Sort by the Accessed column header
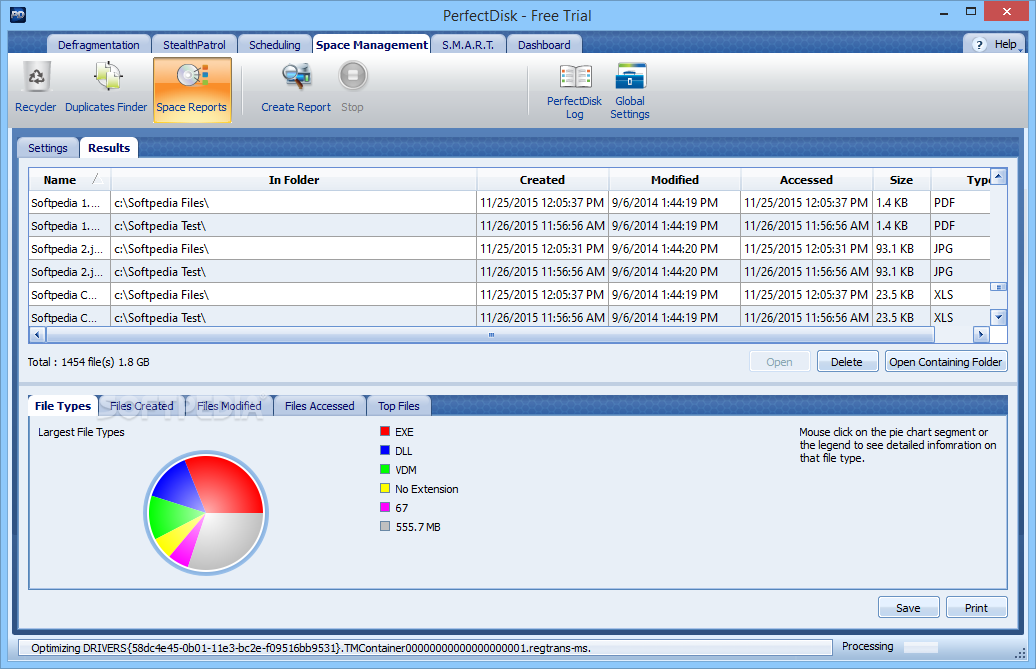Viewport: 1036px width, 669px height. point(806,180)
